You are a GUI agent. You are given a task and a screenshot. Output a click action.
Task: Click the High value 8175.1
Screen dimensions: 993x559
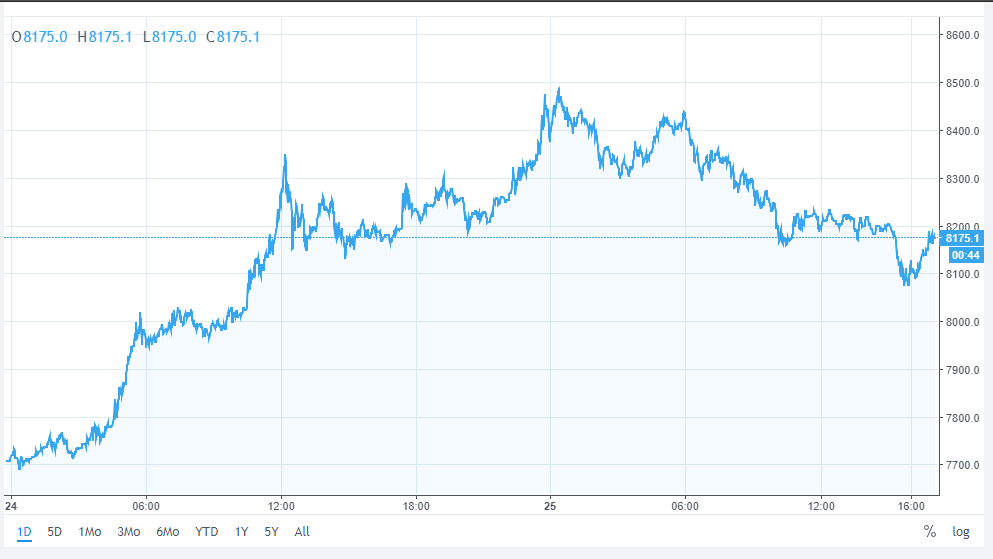pos(110,37)
